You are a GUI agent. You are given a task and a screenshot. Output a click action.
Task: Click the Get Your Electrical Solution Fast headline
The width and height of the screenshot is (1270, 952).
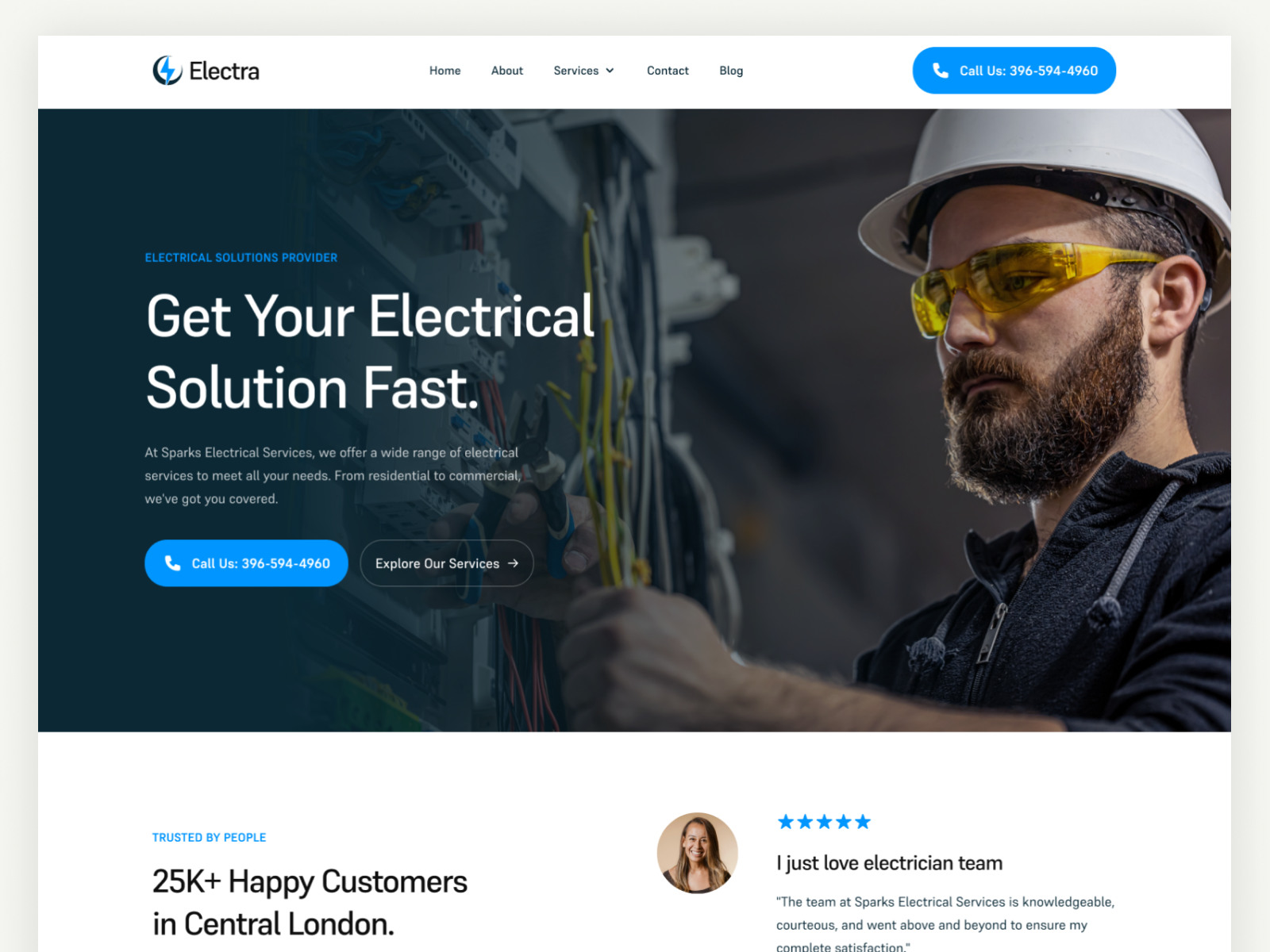370,351
